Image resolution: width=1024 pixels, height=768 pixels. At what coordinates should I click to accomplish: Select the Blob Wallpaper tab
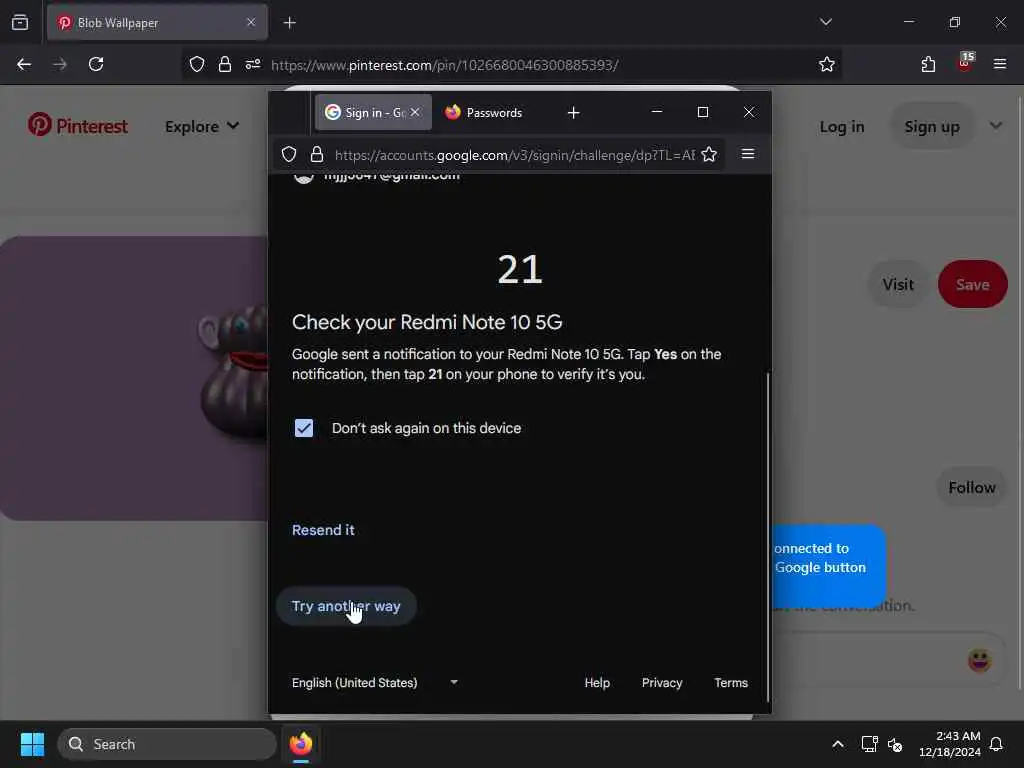pyautogui.click(x=157, y=23)
